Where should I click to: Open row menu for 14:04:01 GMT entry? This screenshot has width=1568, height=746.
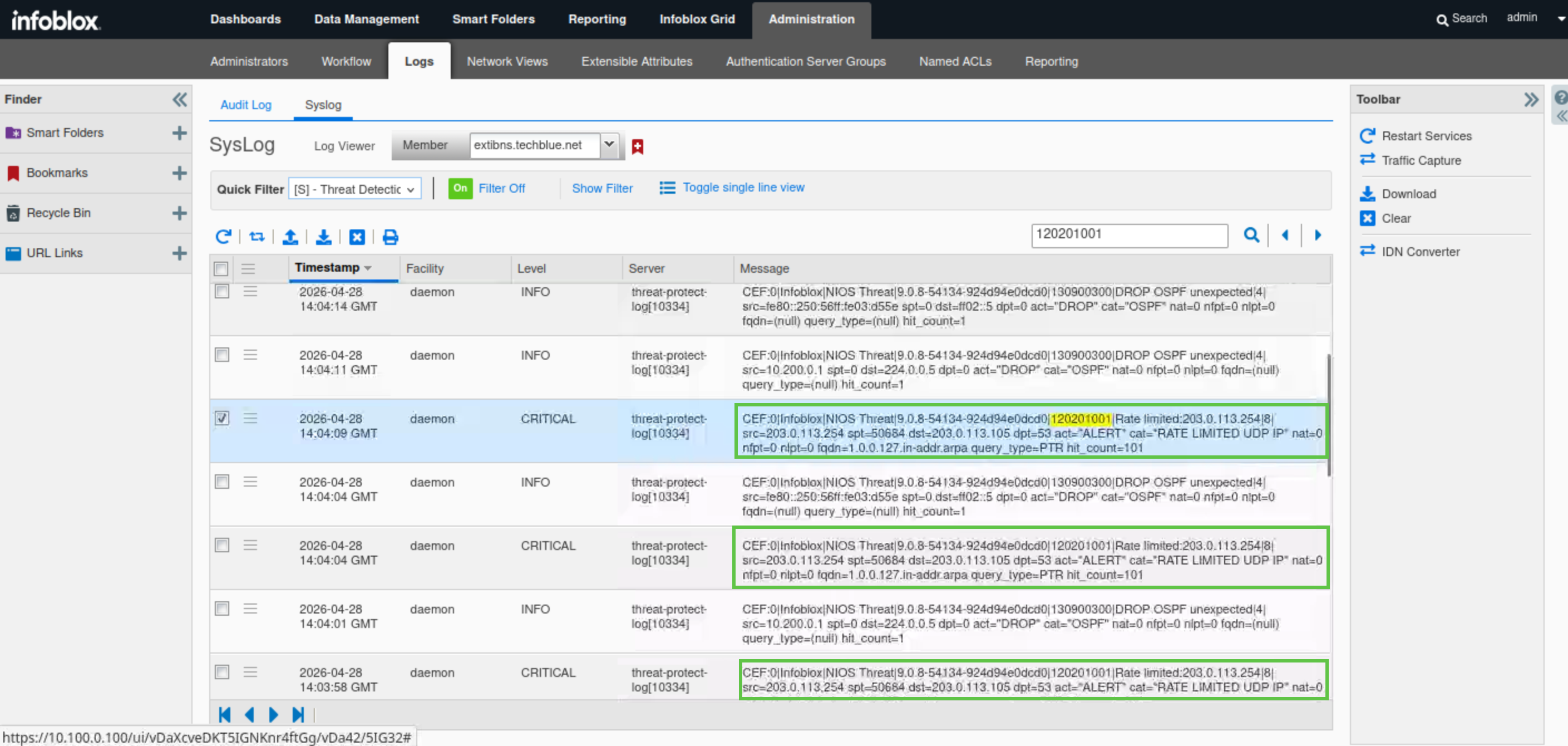[x=250, y=608]
